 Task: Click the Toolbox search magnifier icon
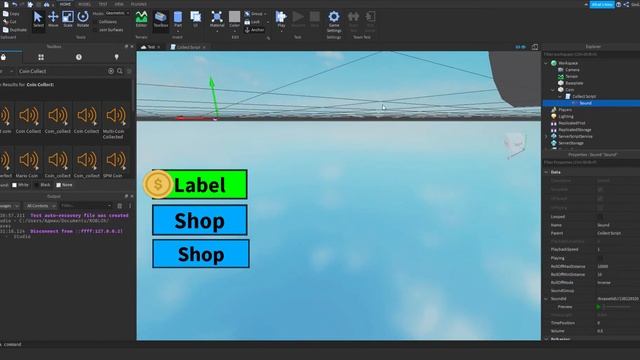tap(120, 71)
